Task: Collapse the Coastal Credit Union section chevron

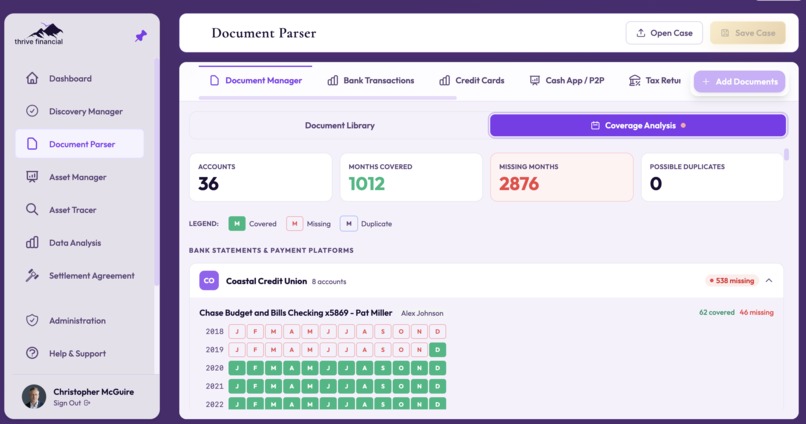Action: click(769, 281)
